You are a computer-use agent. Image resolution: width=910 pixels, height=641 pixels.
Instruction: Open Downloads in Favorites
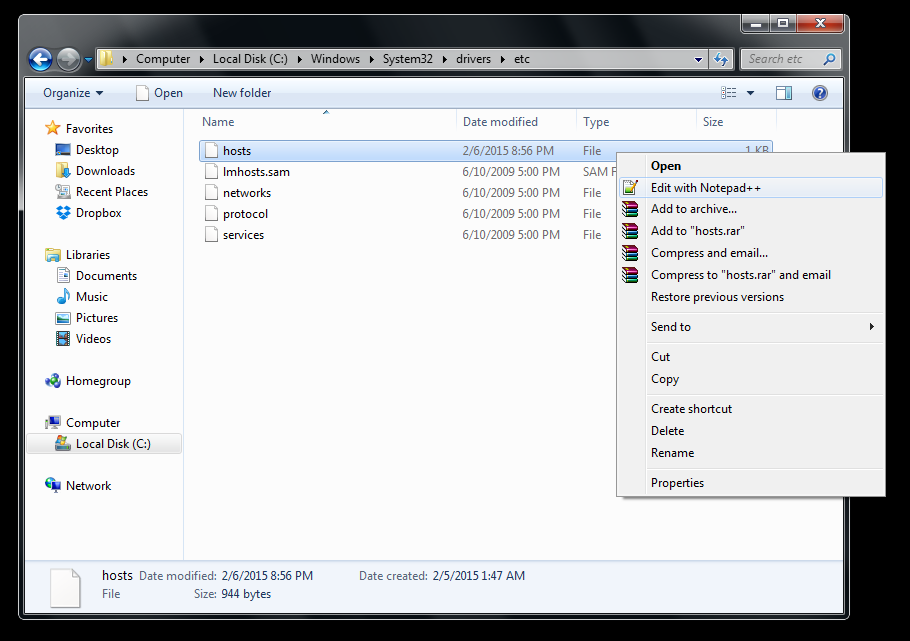click(x=105, y=171)
